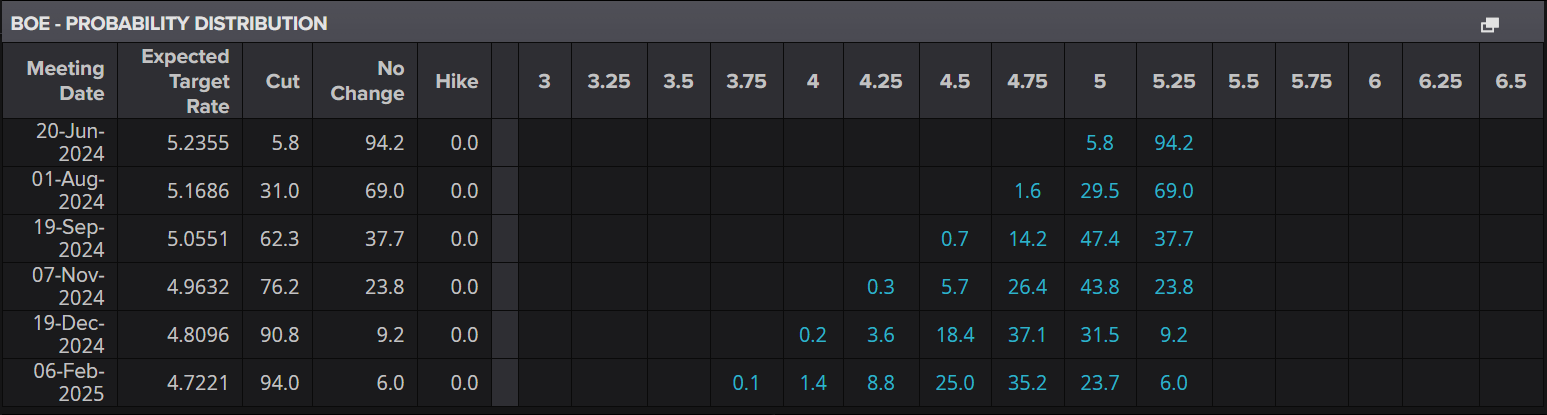Image resolution: width=1547 pixels, height=415 pixels.
Task: Click the '29.5' probability cell
Action: tap(1100, 191)
